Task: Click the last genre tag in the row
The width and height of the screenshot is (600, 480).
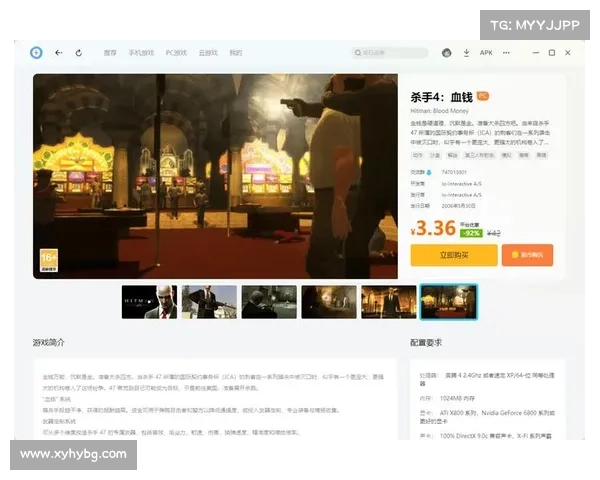Action: pyautogui.click(x=541, y=155)
